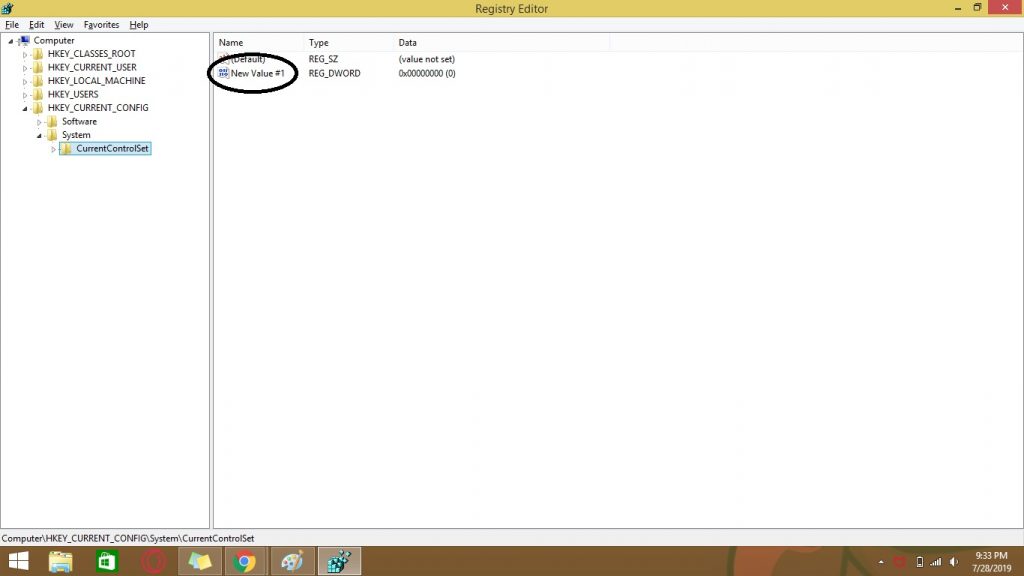Click the Software folder icon

point(52,121)
